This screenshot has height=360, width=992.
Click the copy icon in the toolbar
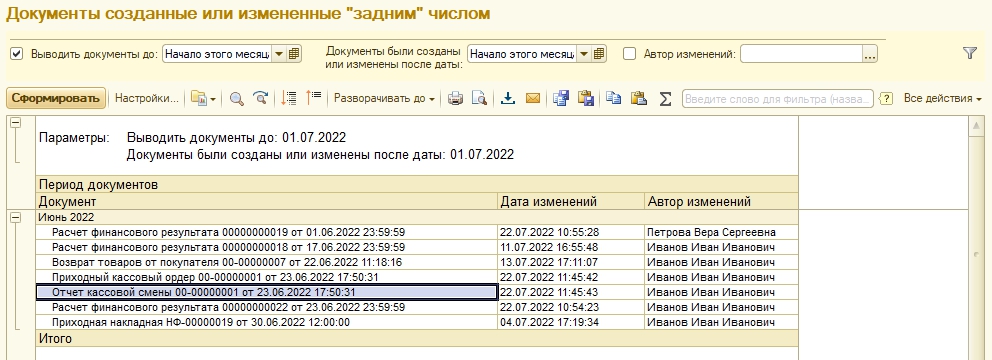[x=613, y=98]
